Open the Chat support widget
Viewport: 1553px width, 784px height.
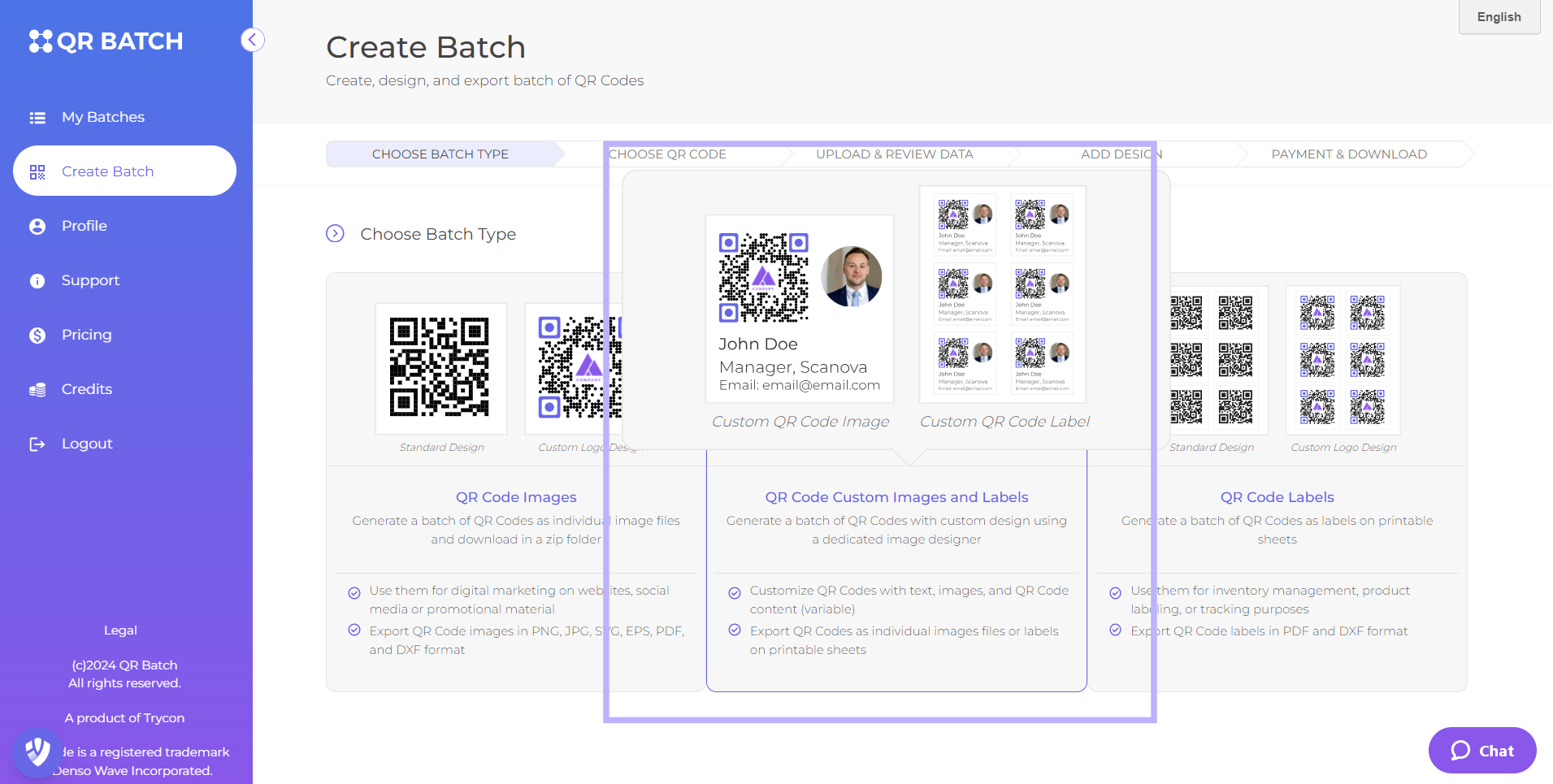coord(1482,751)
